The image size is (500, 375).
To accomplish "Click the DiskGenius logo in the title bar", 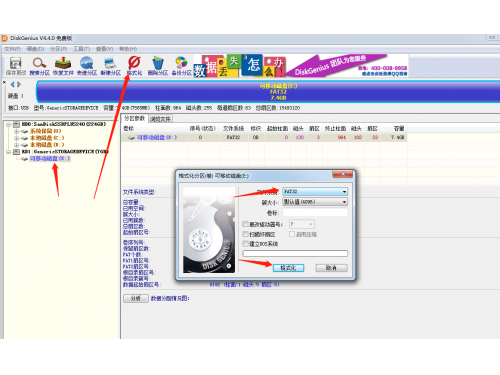I will point(5,38).
